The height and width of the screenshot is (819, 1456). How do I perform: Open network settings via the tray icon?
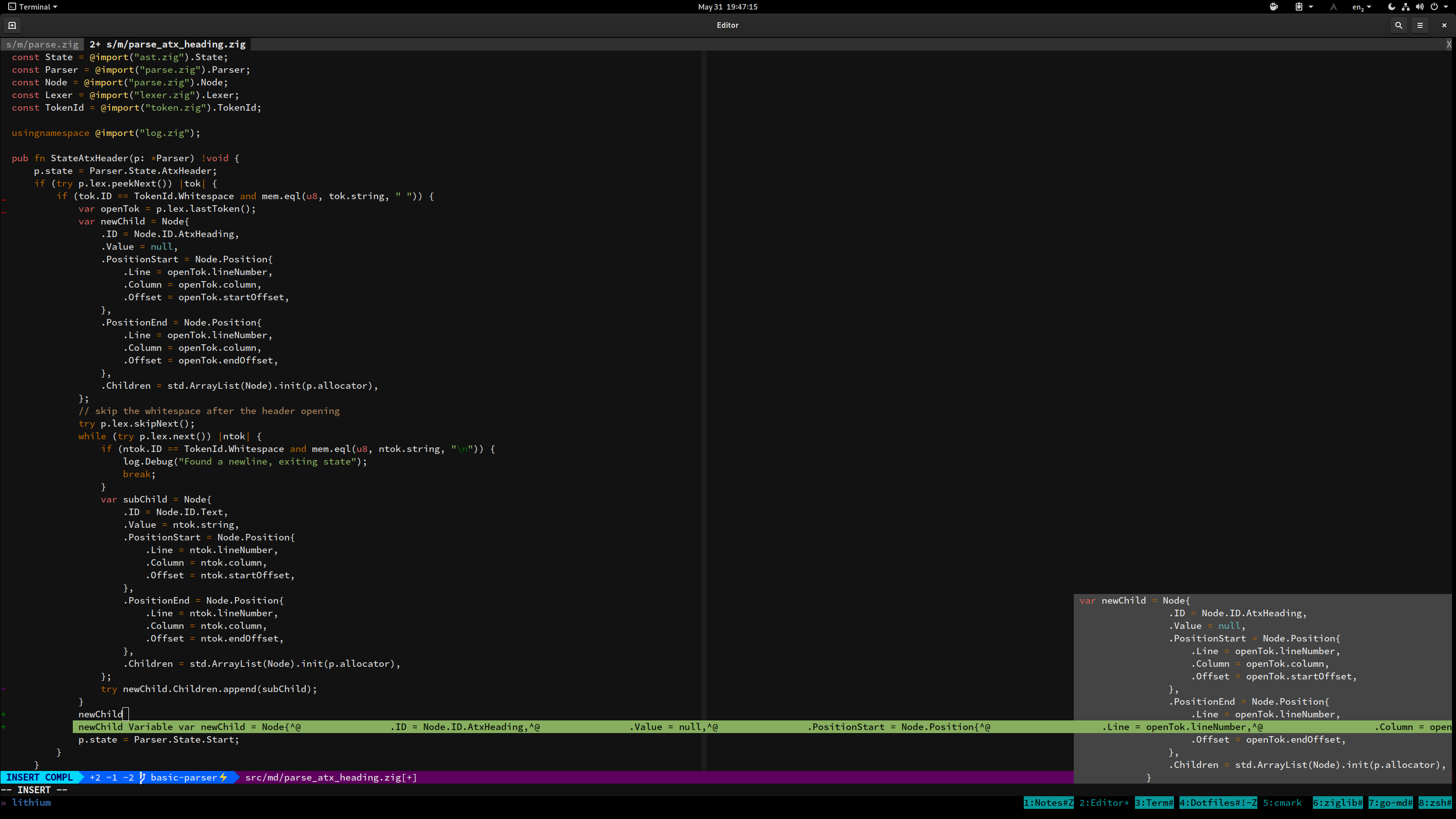point(1406,7)
